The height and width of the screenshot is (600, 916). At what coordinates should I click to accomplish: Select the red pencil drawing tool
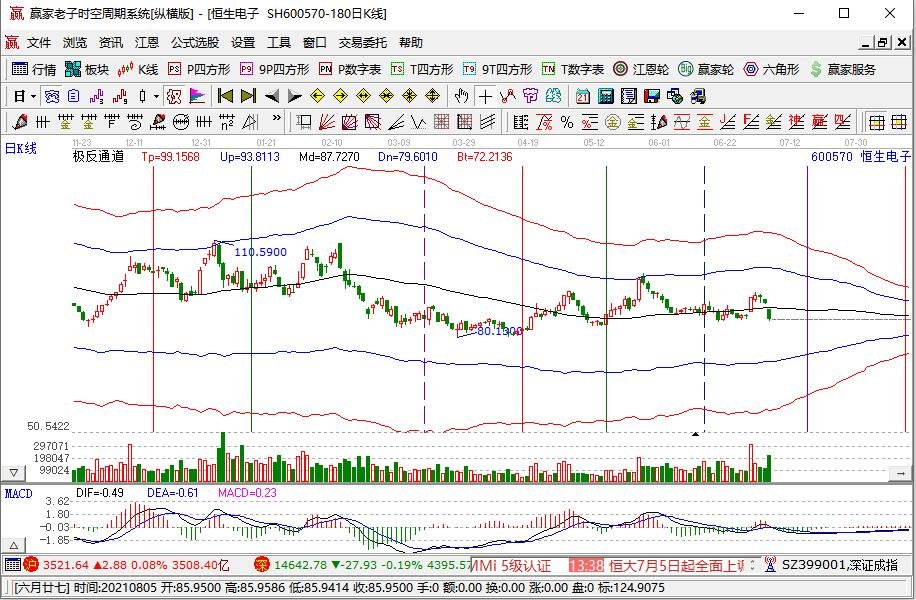tap(20, 122)
